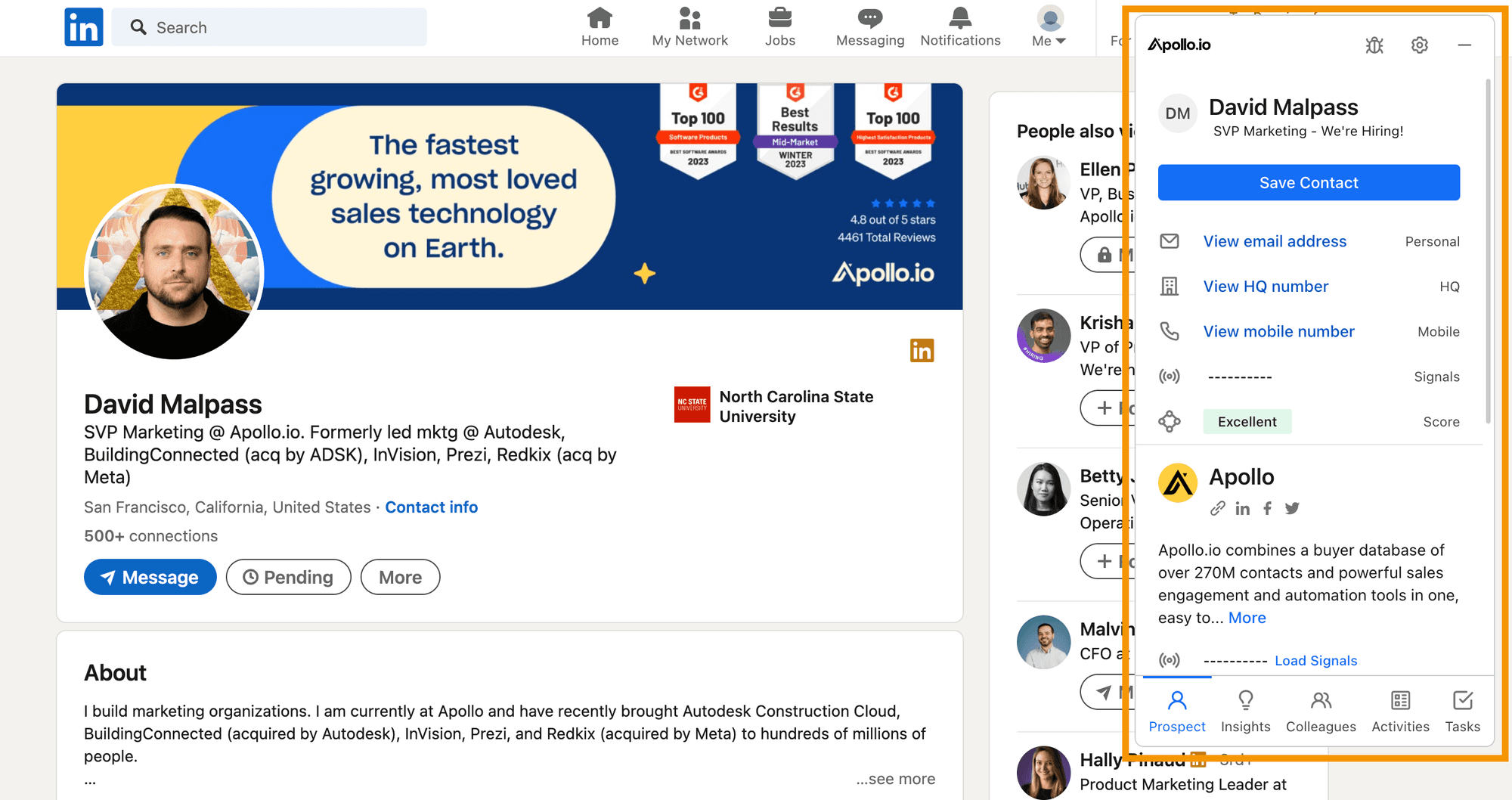Open Messaging from the top nav
The image size is (1512, 800).
pos(870,27)
